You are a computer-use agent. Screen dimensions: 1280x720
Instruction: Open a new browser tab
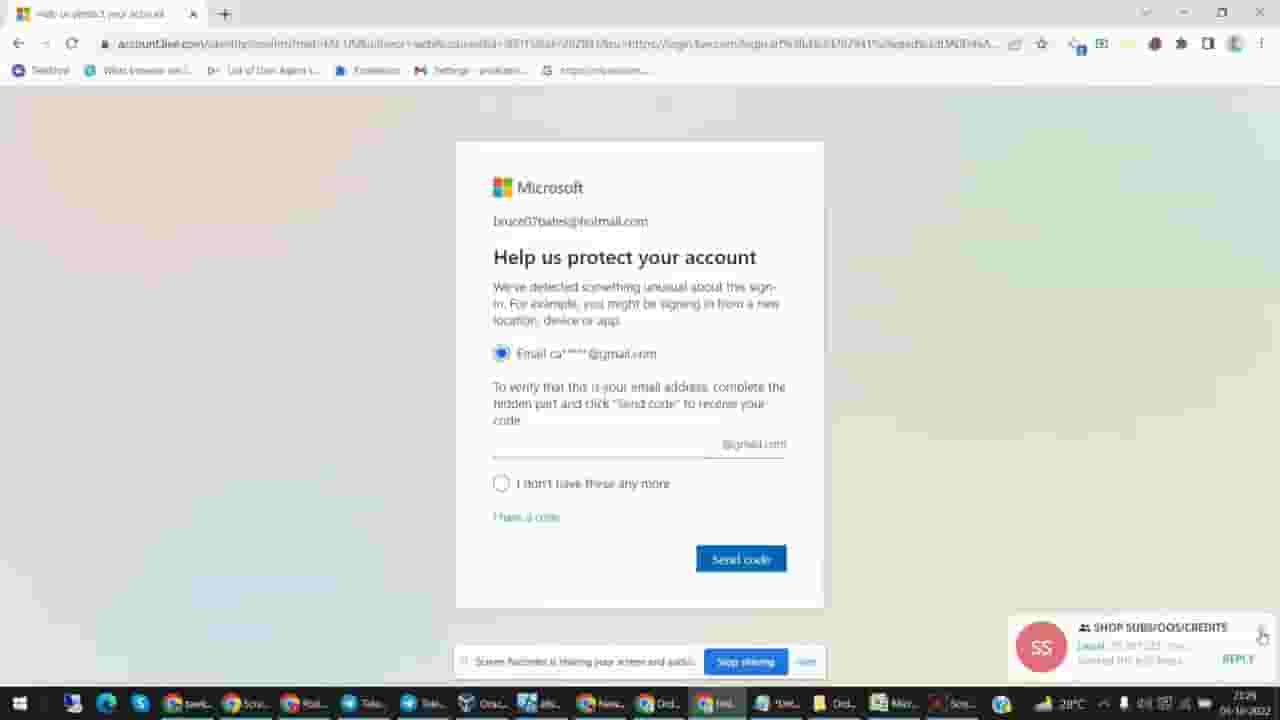click(225, 14)
